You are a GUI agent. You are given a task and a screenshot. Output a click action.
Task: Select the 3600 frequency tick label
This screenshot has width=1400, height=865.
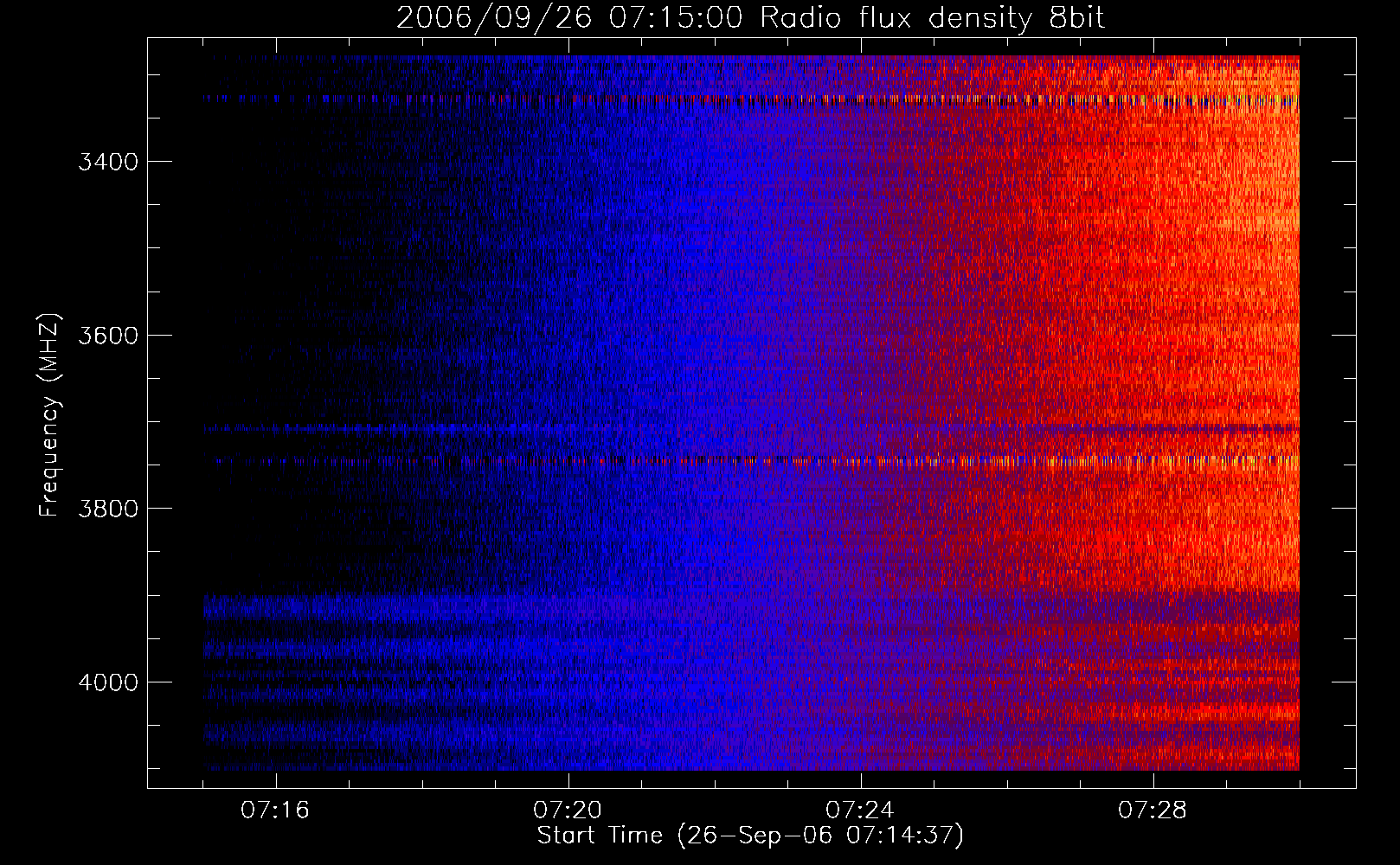click(x=108, y=336)
